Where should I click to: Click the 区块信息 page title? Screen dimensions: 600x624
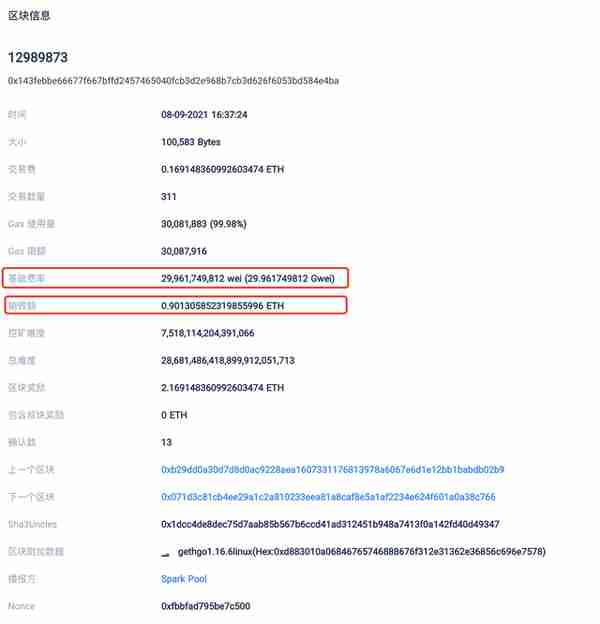[x=29, y=16]
